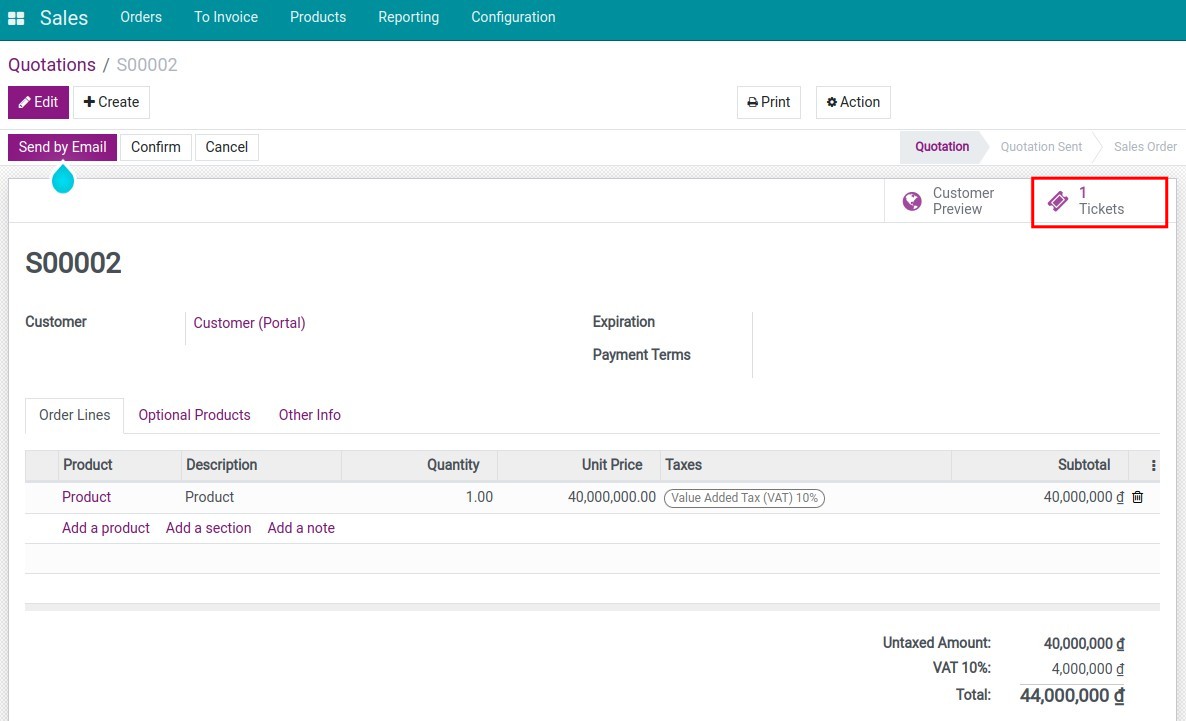Return to Quotations via the breadcrumb
The width and height of the screenshot is (1186, 721).
pyautogui.click(x=52, y=64)
